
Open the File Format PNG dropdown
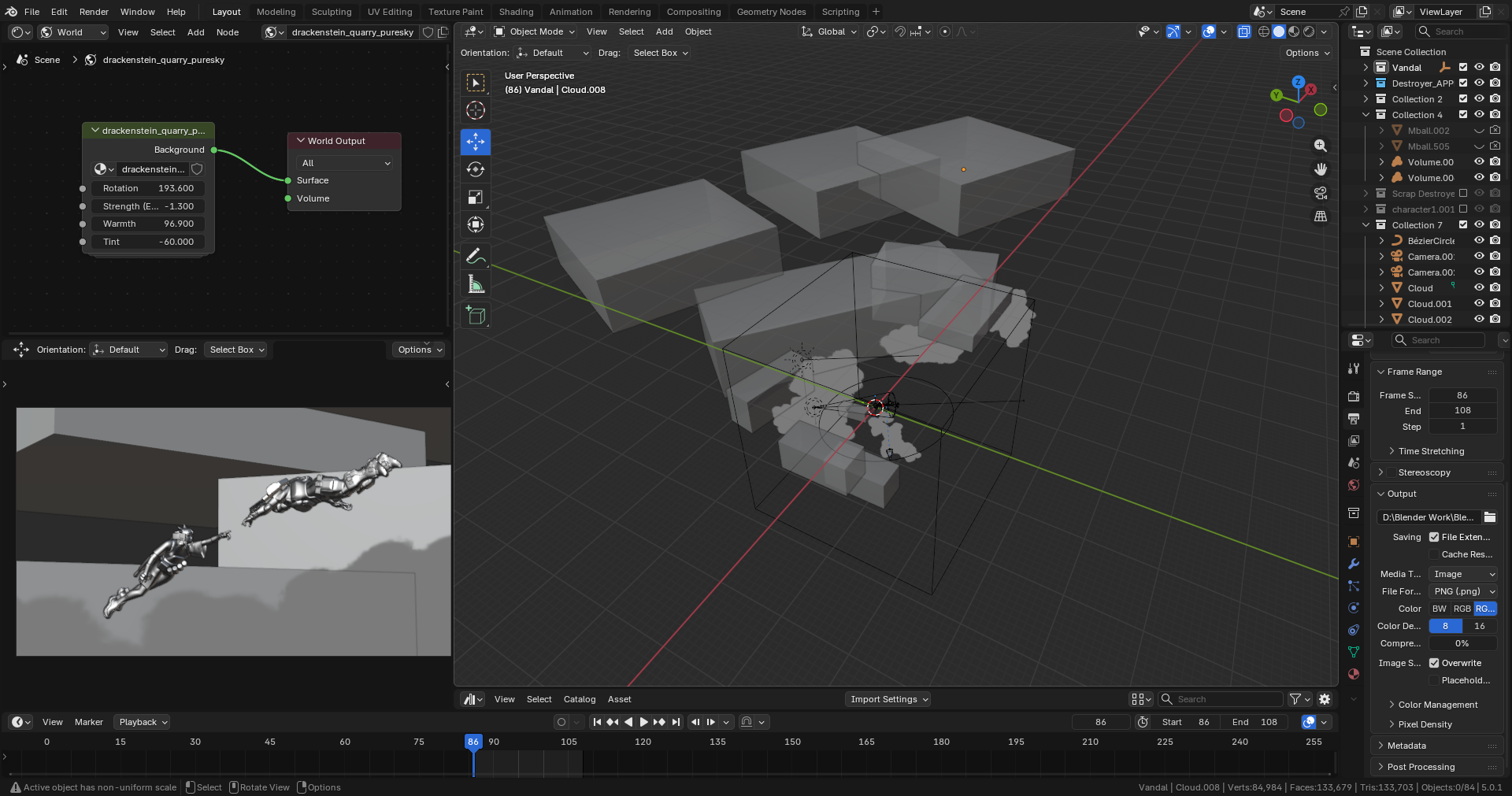[1463, 591]
